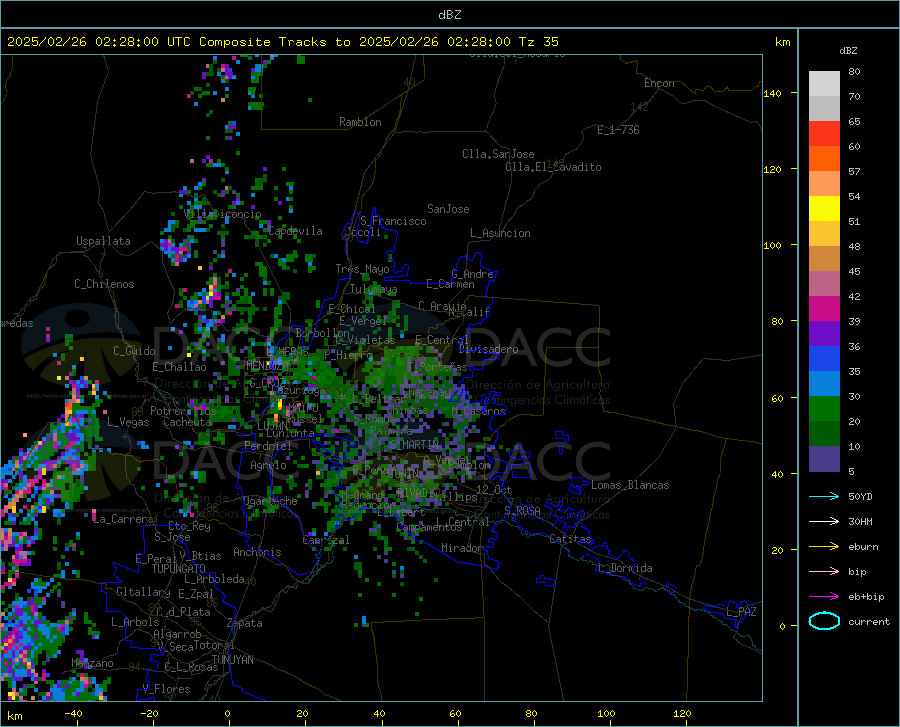Click the C_Chilenos label on map
The image size is (900, 727).
104,284
